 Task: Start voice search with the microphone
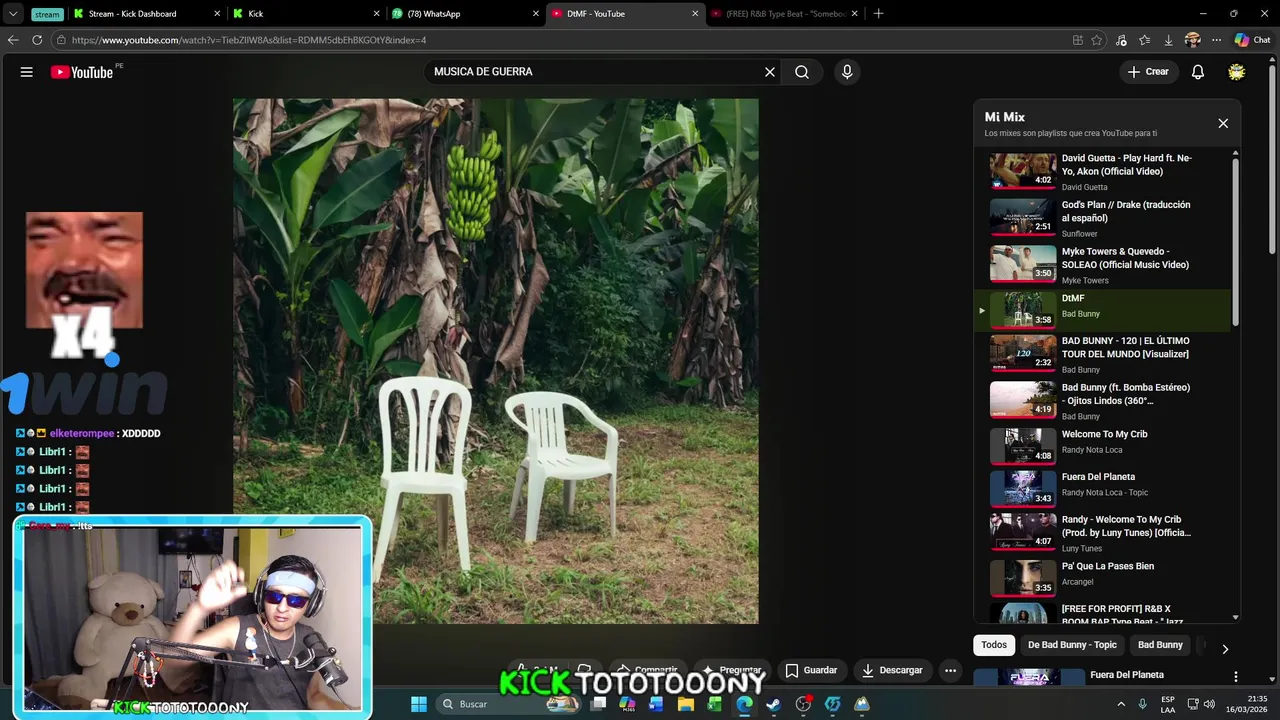click(847, 72)
